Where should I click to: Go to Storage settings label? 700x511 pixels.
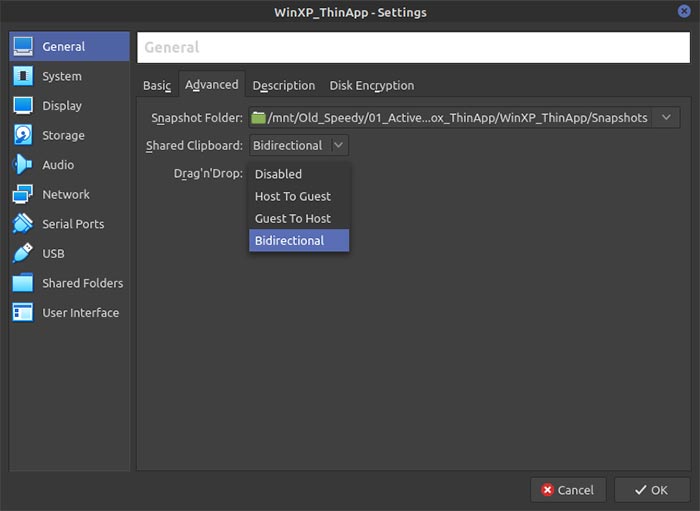click(63, 135)
